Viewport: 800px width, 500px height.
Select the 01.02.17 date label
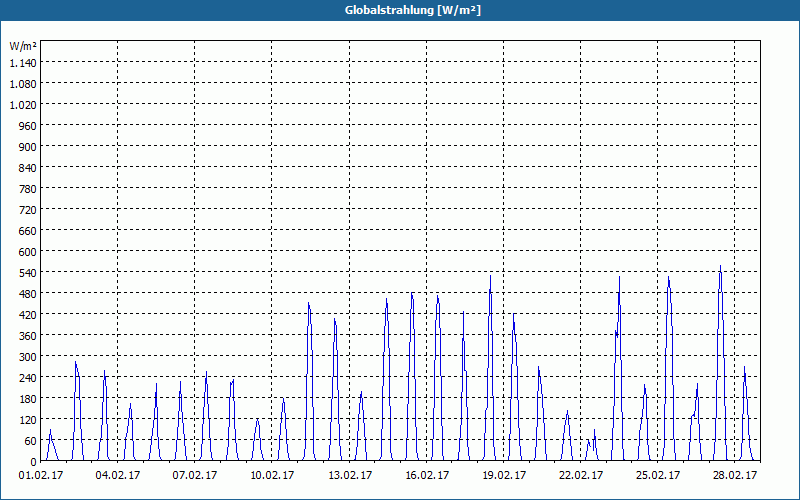[41, 475]
